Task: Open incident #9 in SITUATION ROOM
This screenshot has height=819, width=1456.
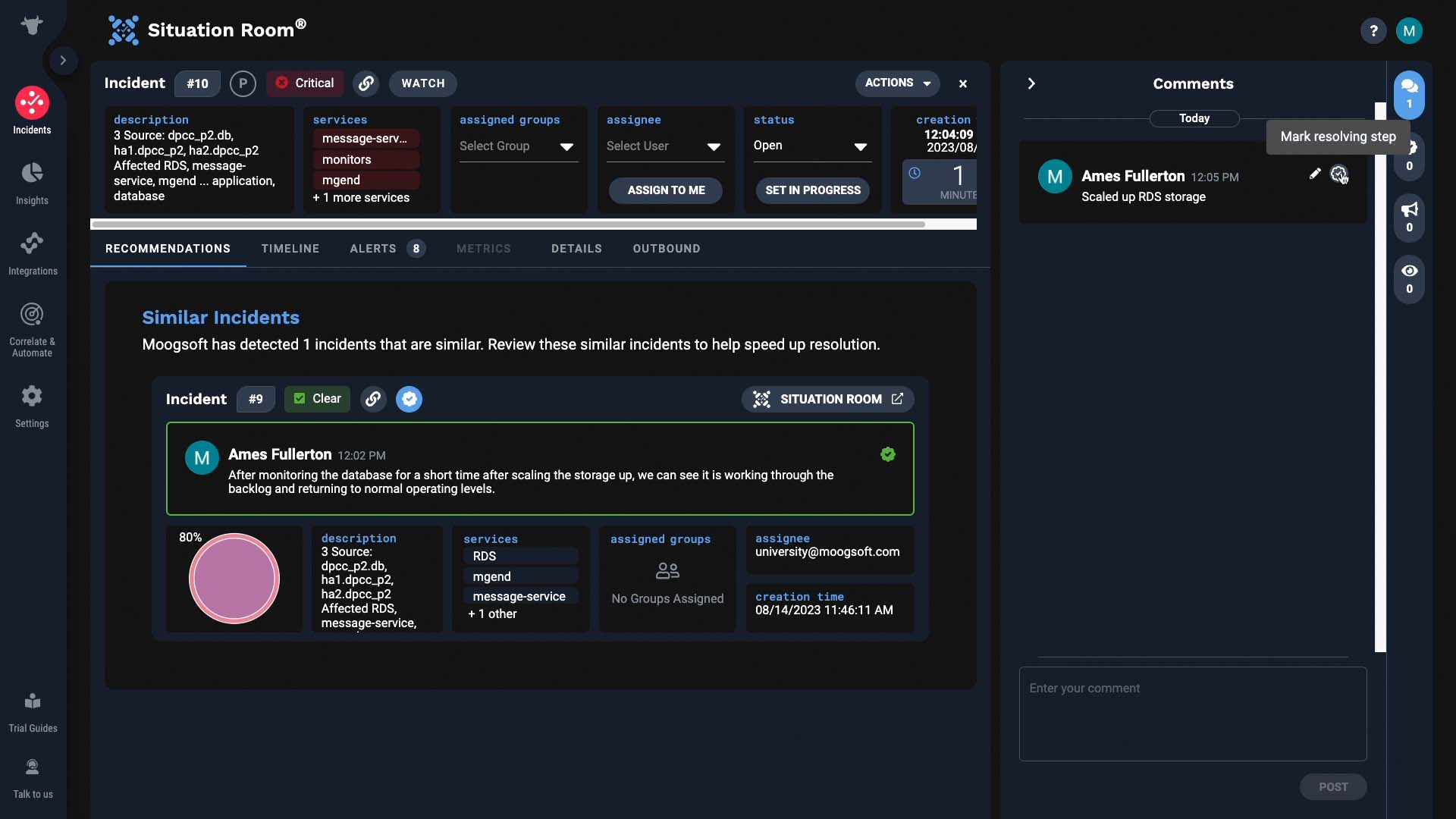Action: [827, 399]
